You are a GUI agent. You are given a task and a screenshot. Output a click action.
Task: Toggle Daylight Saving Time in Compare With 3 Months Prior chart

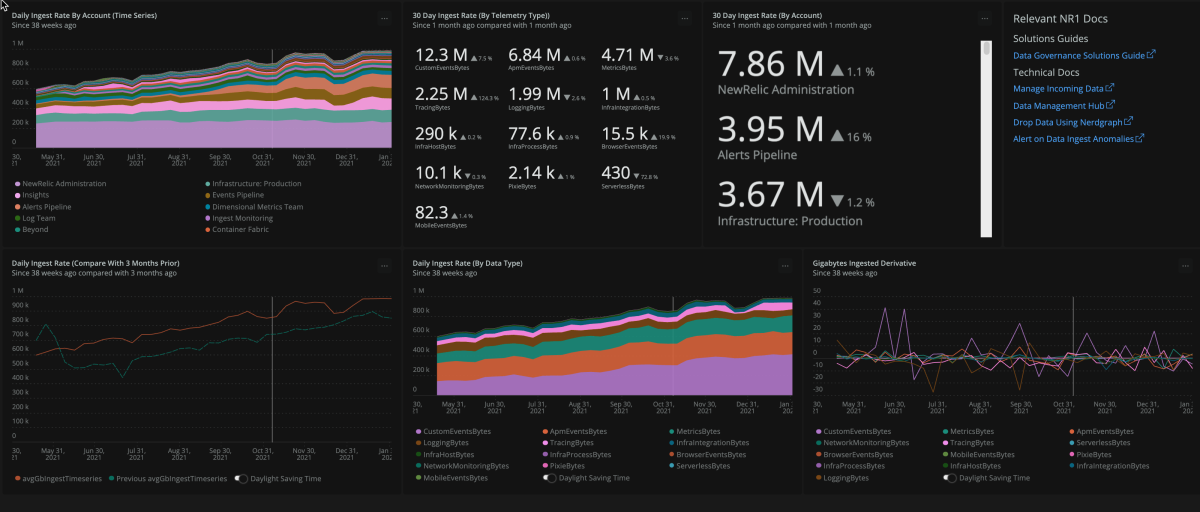pyautogui.click(x=241, y=478)
